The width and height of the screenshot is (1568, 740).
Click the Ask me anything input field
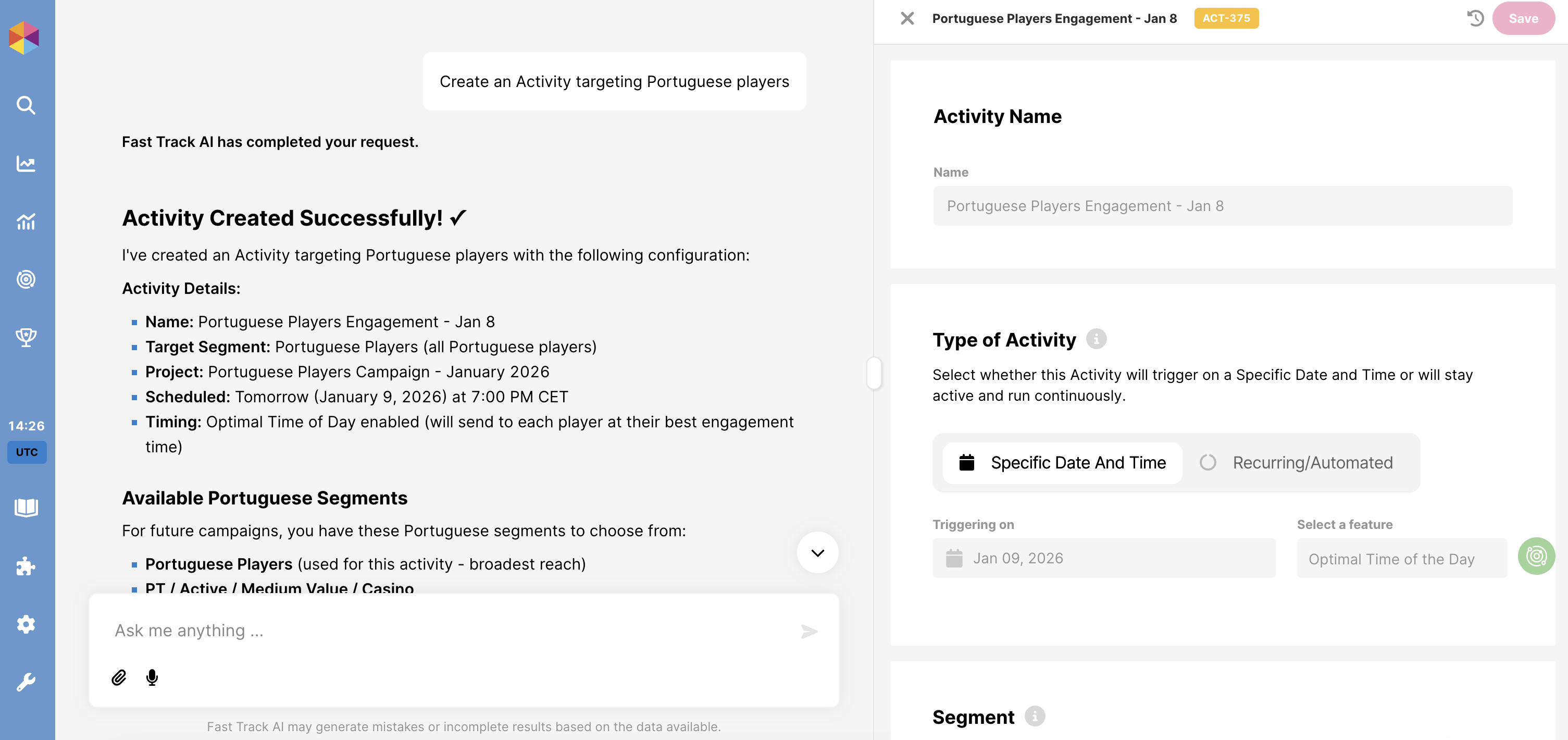point(451,631)
